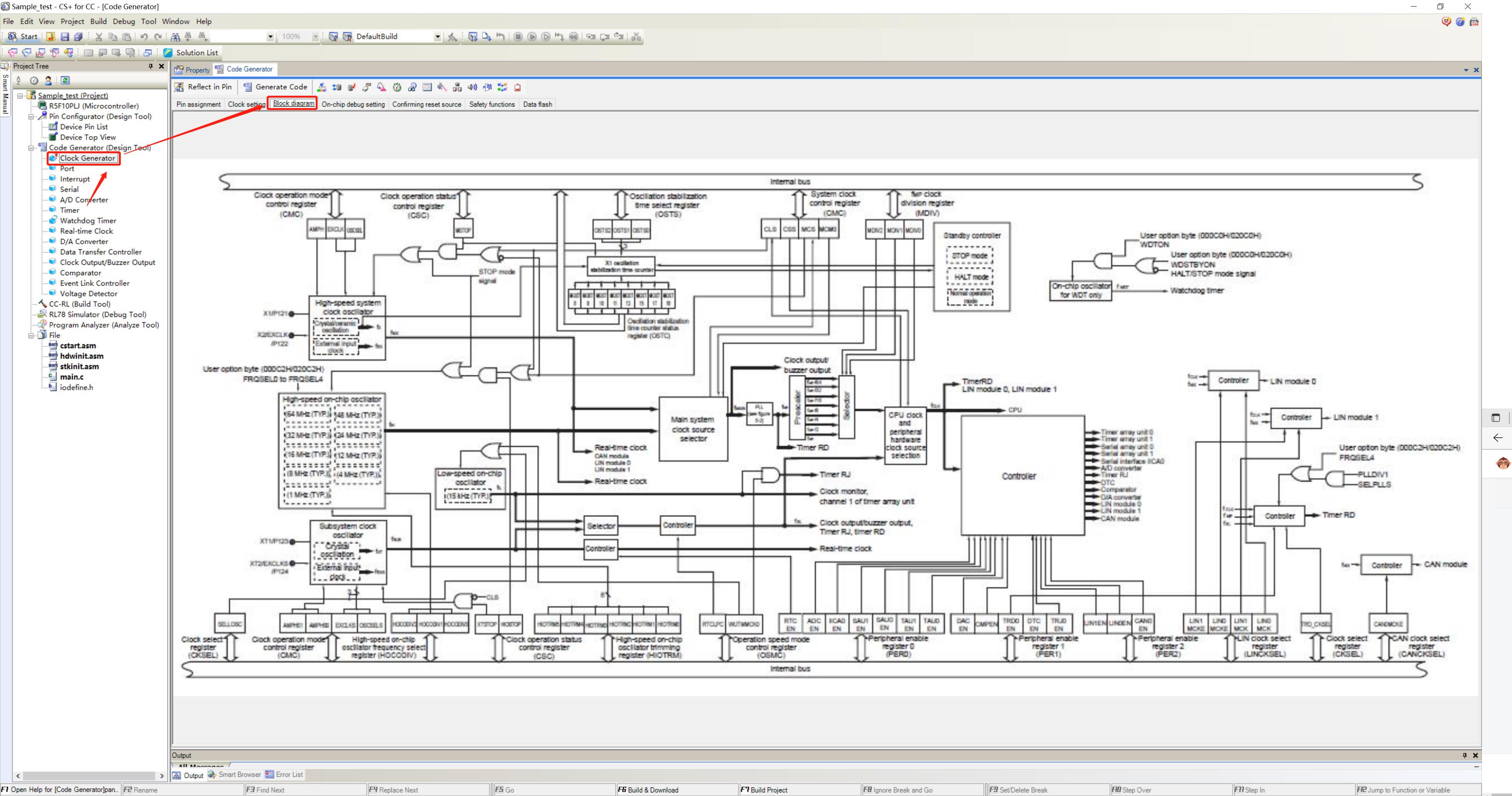1512x796 pixels.
Task: Open the Solution List
Action: tap(191, 52)
